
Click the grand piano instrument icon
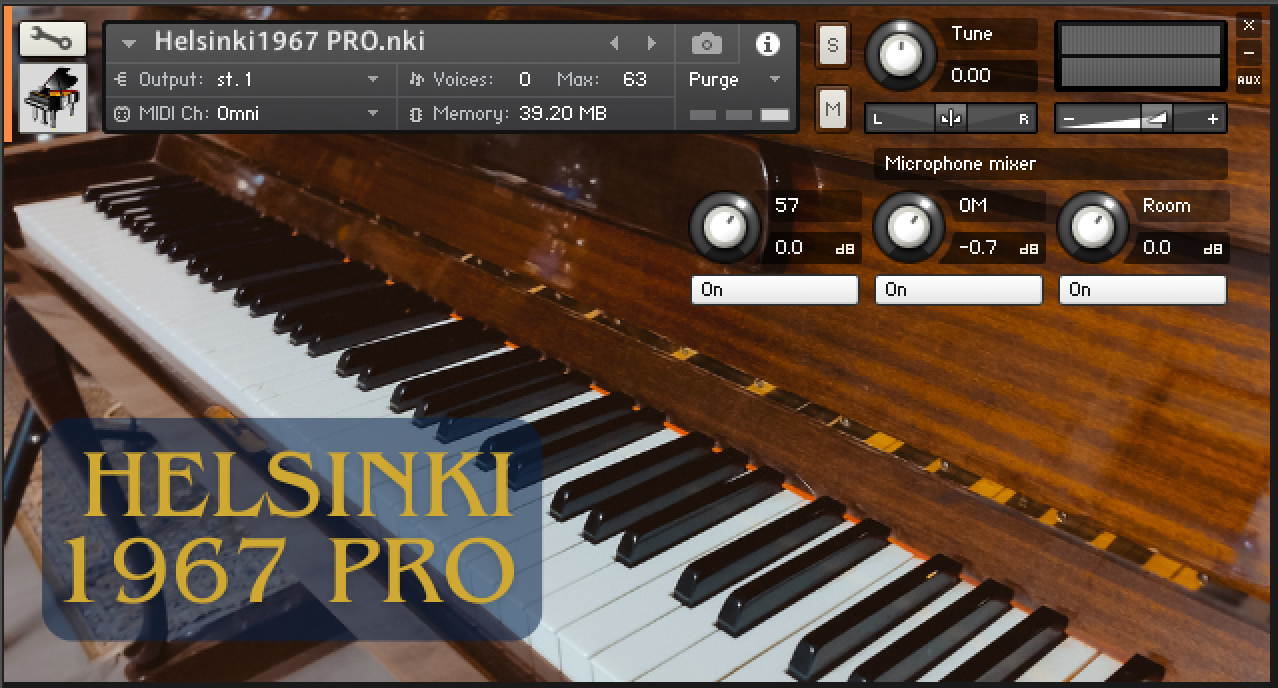[x=52, y=98]
